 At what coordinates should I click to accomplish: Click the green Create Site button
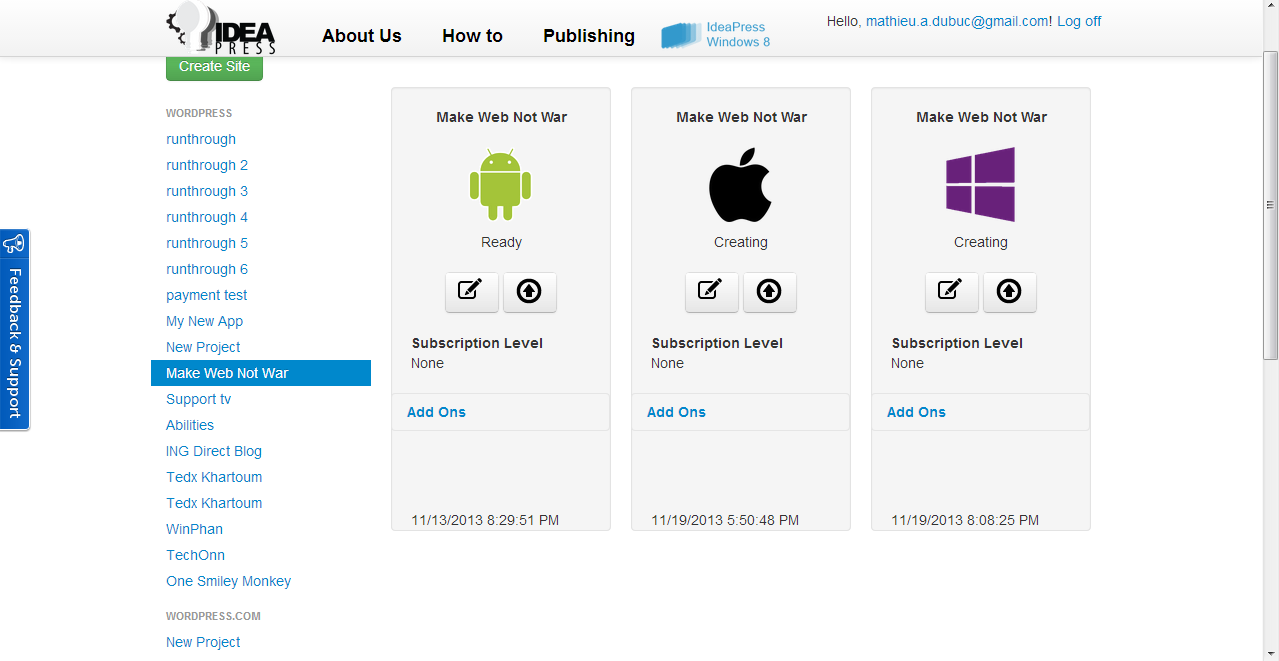pos(214,67)
